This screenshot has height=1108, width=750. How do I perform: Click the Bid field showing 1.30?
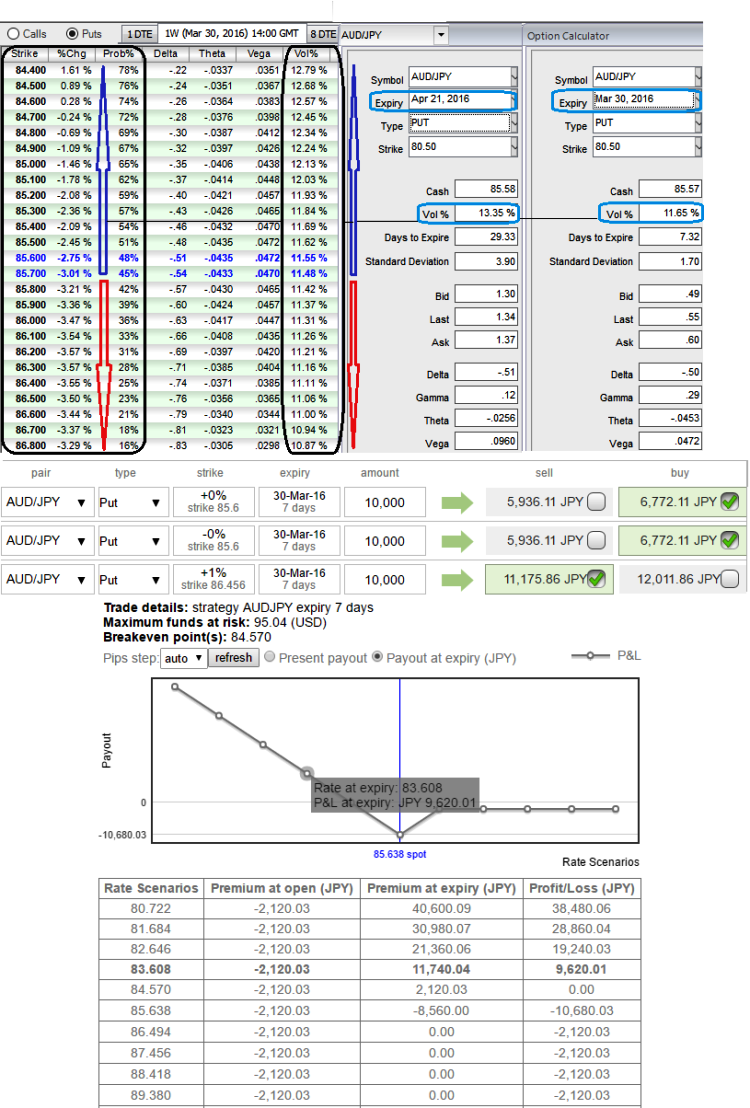(486, 294)
